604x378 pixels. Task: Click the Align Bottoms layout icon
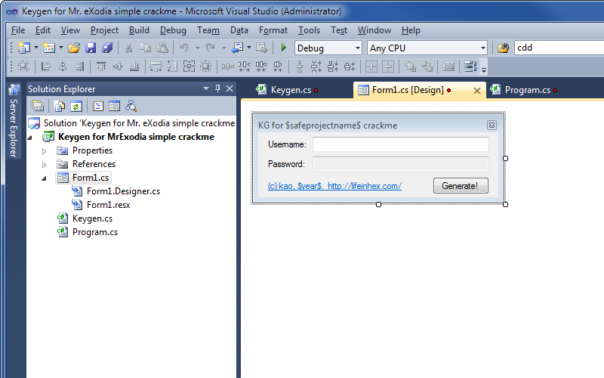point(134,67)
